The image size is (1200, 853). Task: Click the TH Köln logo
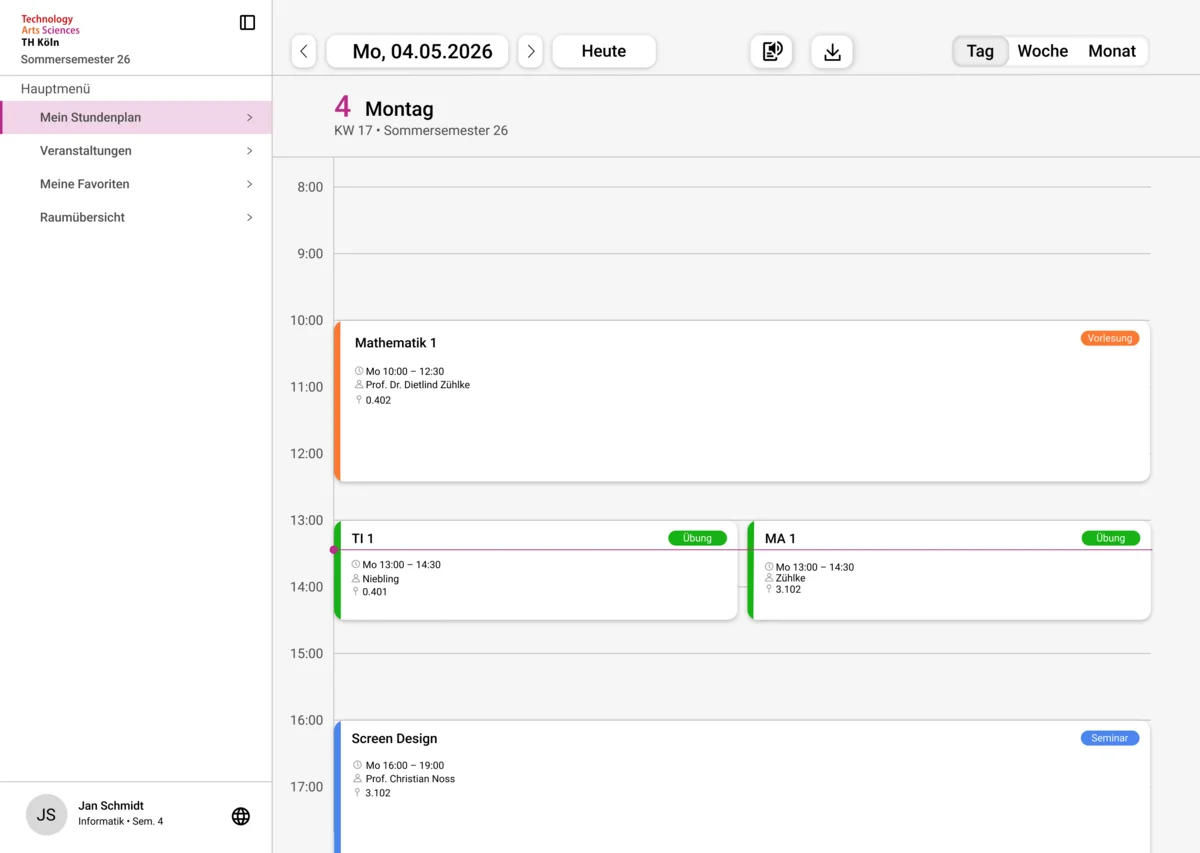pyautogui.click(x=50, y=30)
